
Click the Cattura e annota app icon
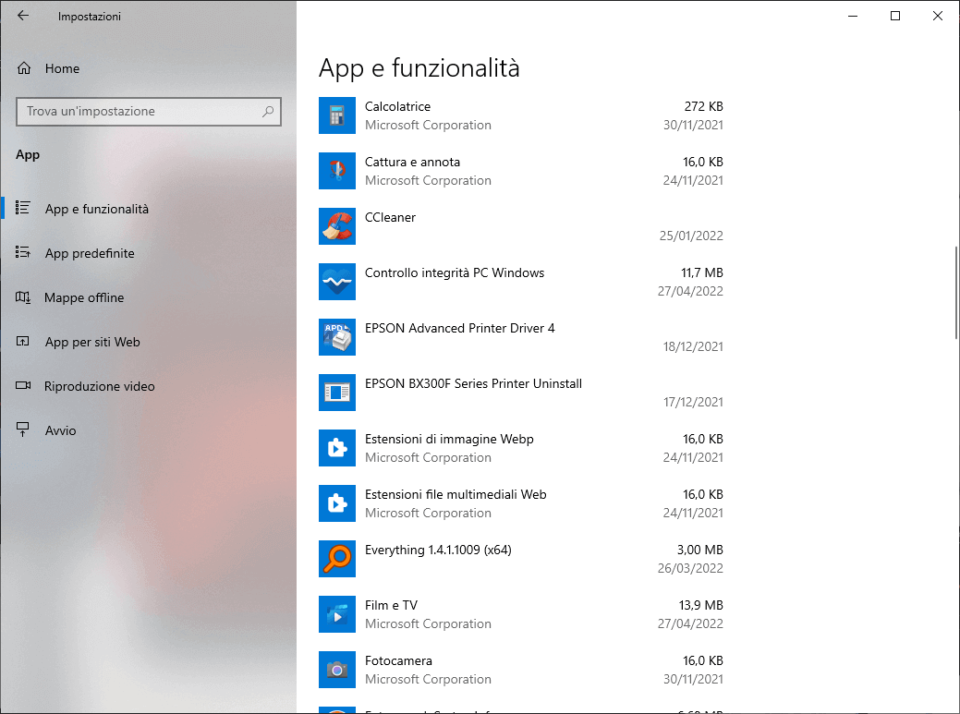click(x=337, y=171)
